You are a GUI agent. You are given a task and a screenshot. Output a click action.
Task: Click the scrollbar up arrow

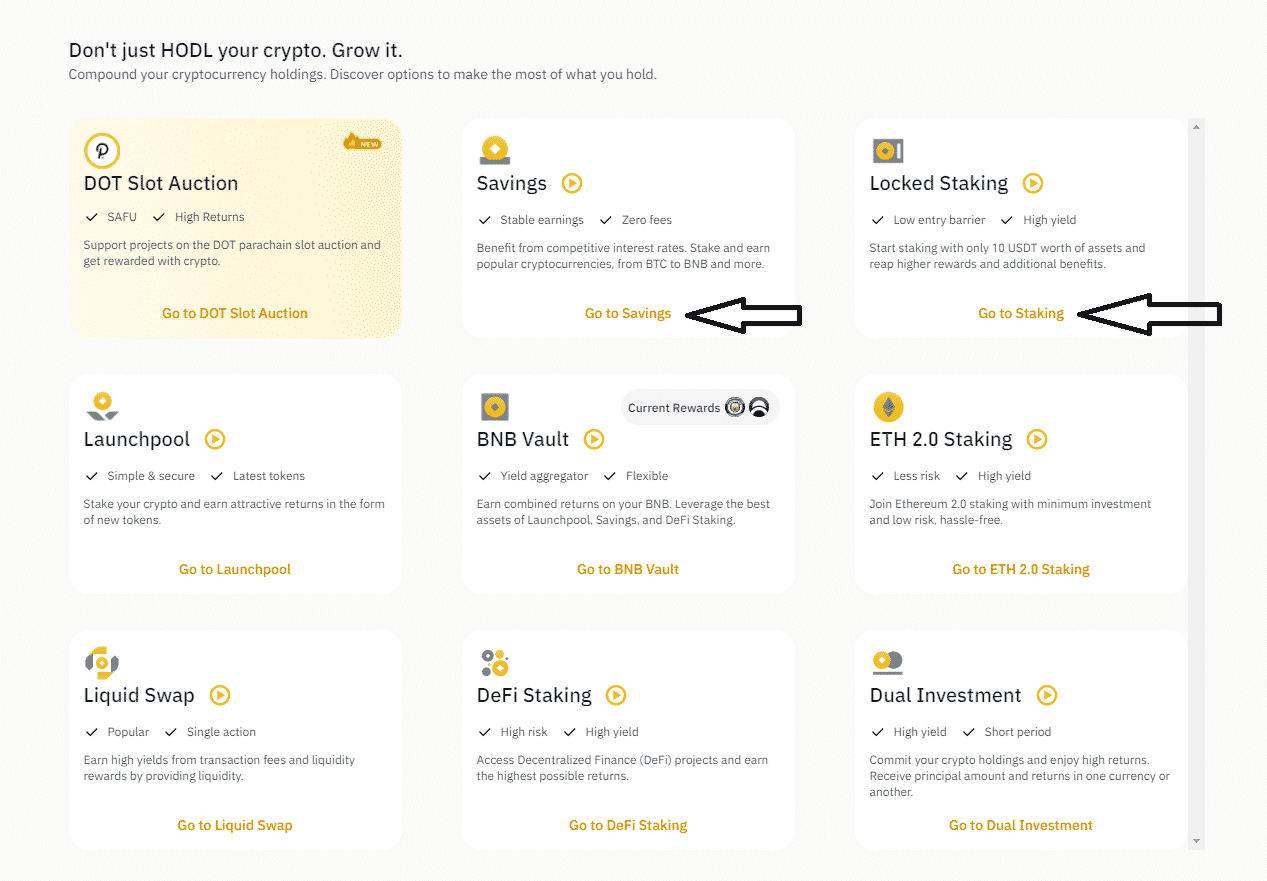click(1196, 126)
